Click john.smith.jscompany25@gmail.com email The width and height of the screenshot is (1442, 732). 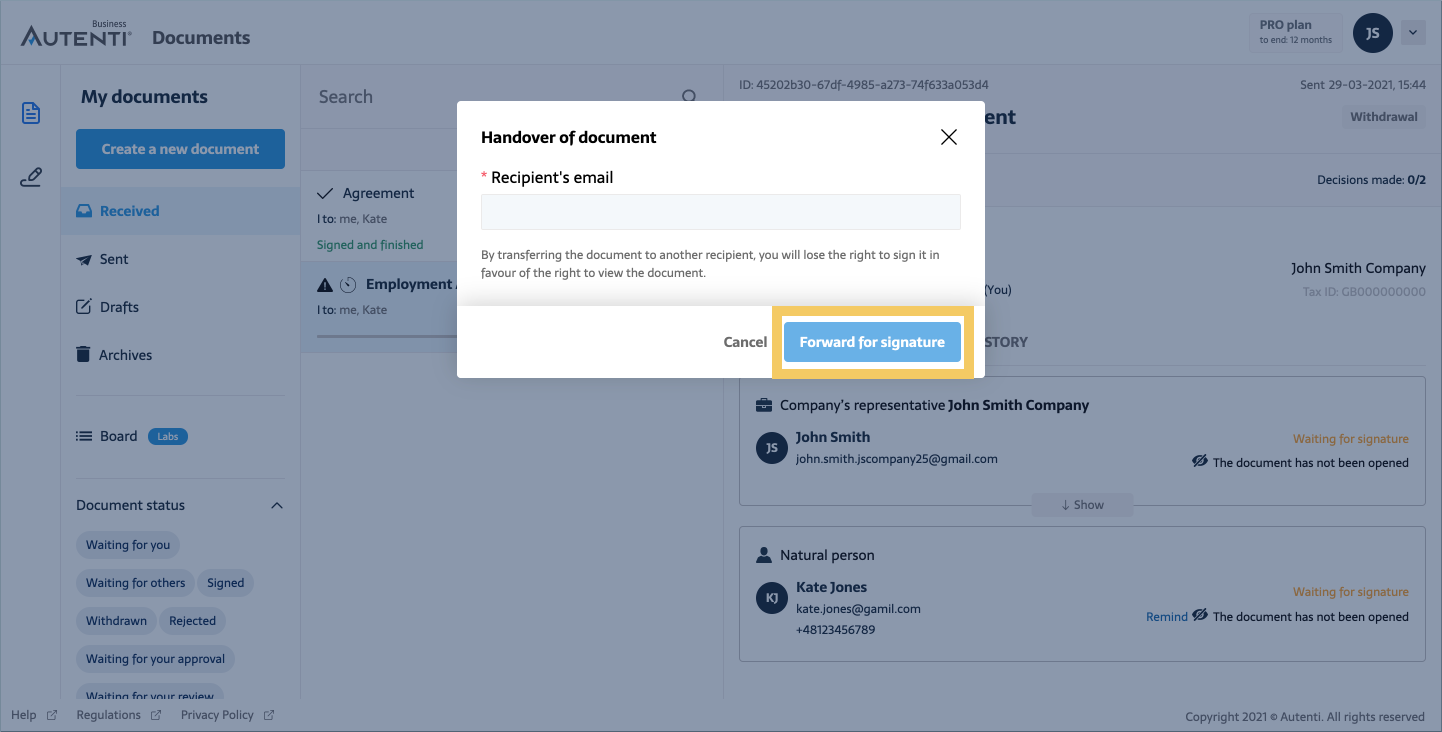(x=896, y=459)
